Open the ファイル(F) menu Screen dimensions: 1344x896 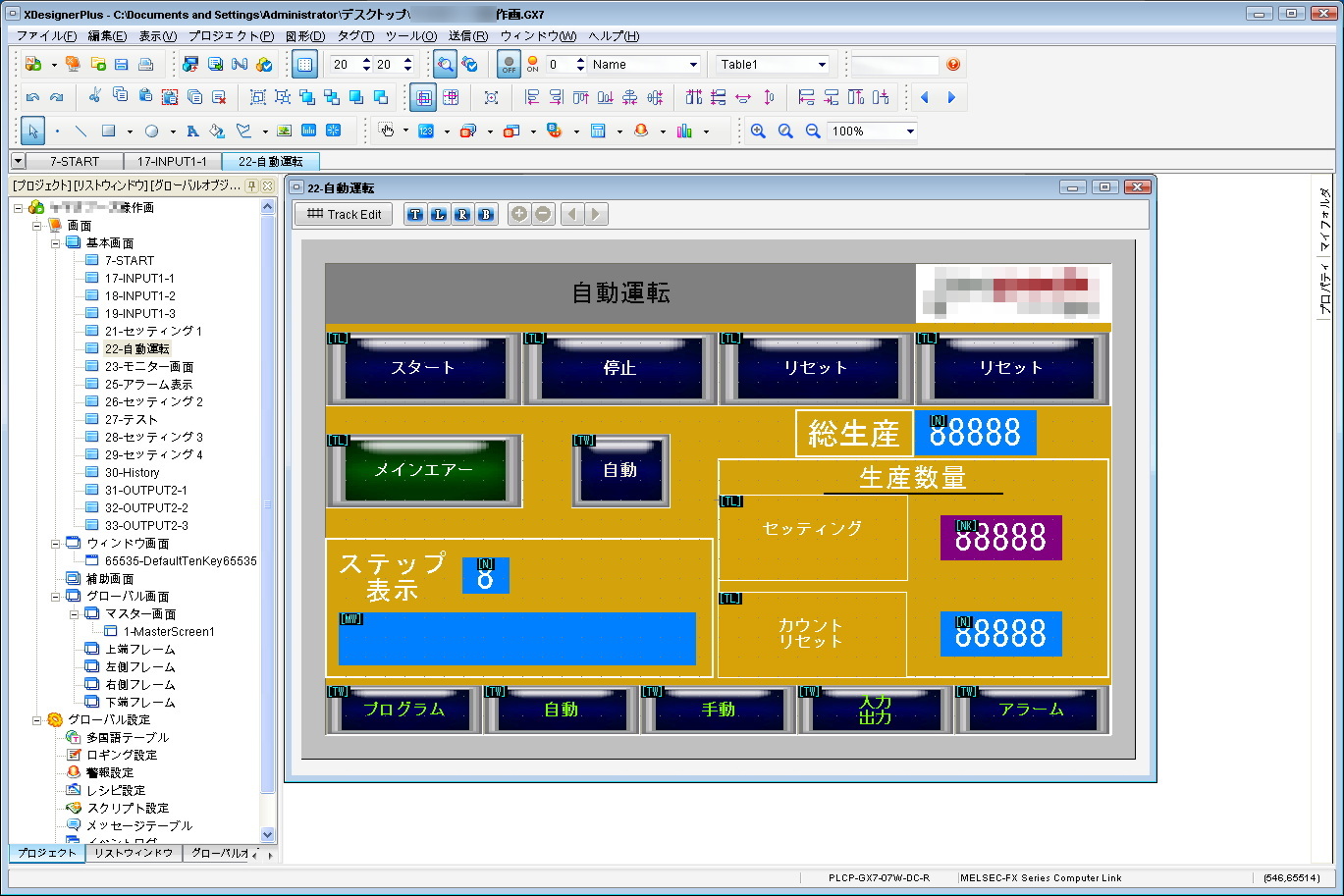click(46, 36)
